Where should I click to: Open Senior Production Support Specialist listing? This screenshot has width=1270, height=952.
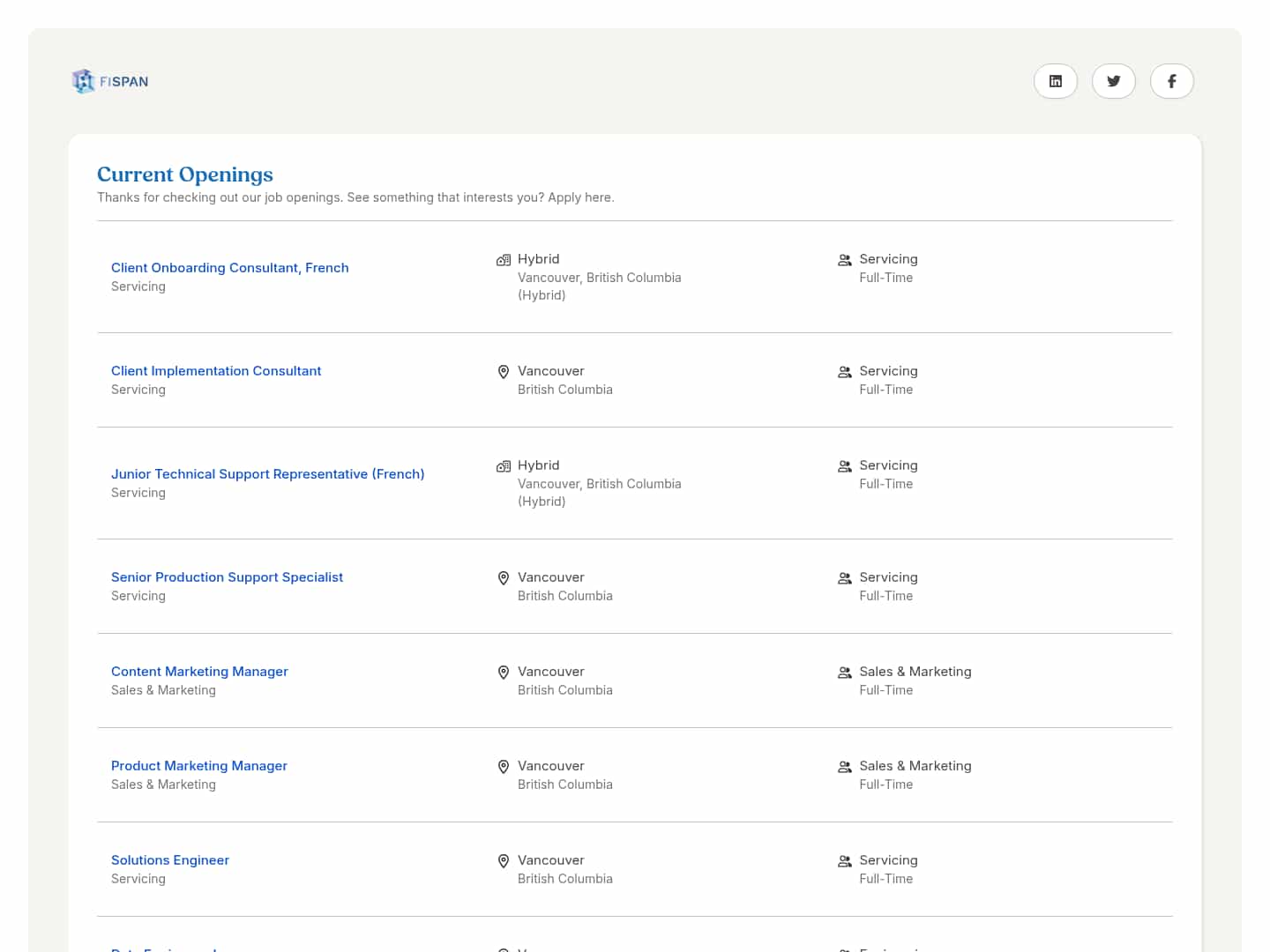pyautogui.click(x=227, y=577)
